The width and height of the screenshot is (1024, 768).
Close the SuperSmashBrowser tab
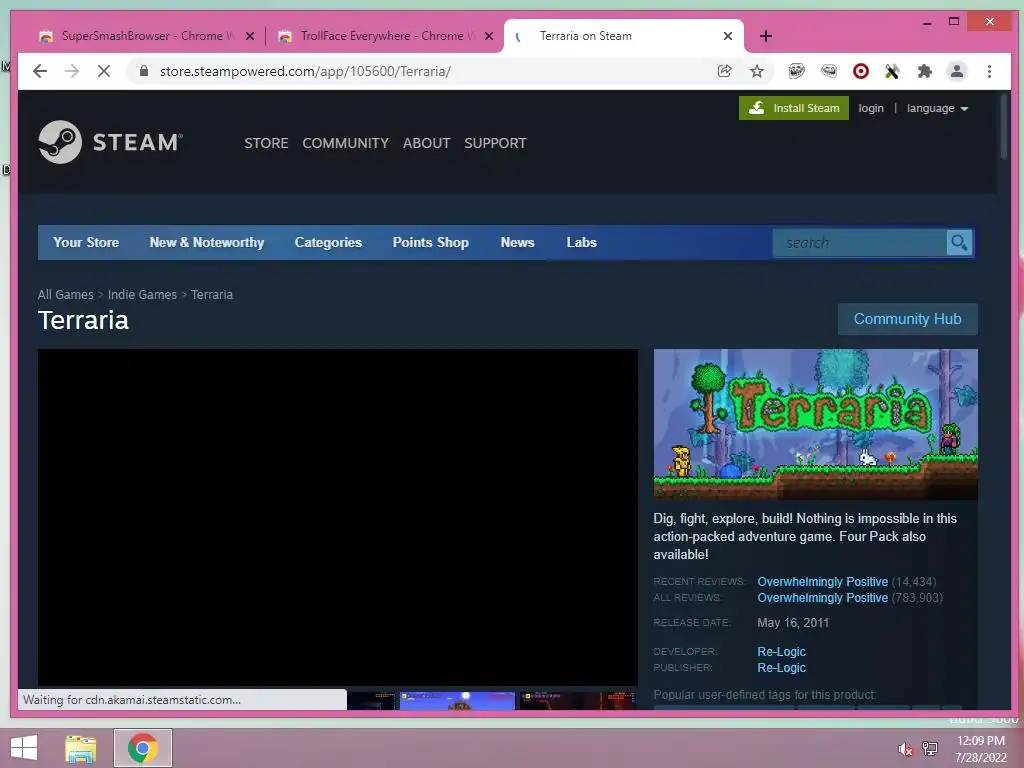click(x=249, y=36)
